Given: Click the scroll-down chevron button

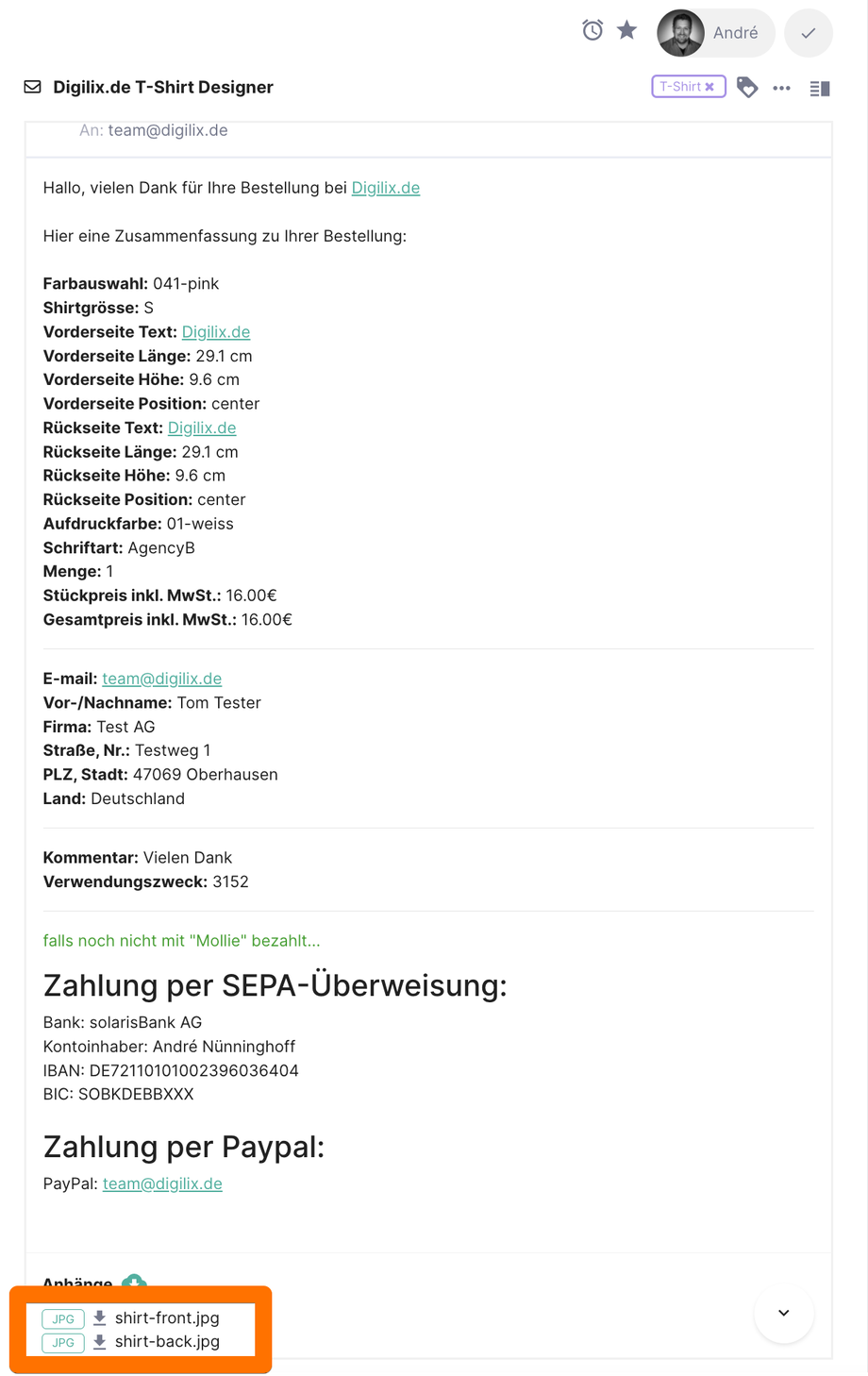Looking at the screenshot, I should pos(783,1313).
